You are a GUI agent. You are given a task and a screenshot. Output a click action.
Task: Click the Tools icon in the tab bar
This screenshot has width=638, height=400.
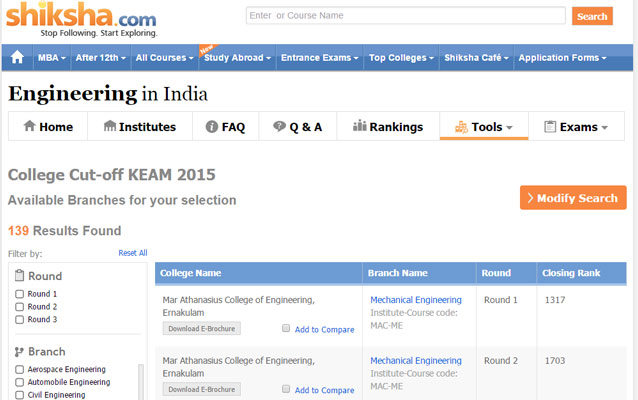pyautogui.click(x=461, y=127)
